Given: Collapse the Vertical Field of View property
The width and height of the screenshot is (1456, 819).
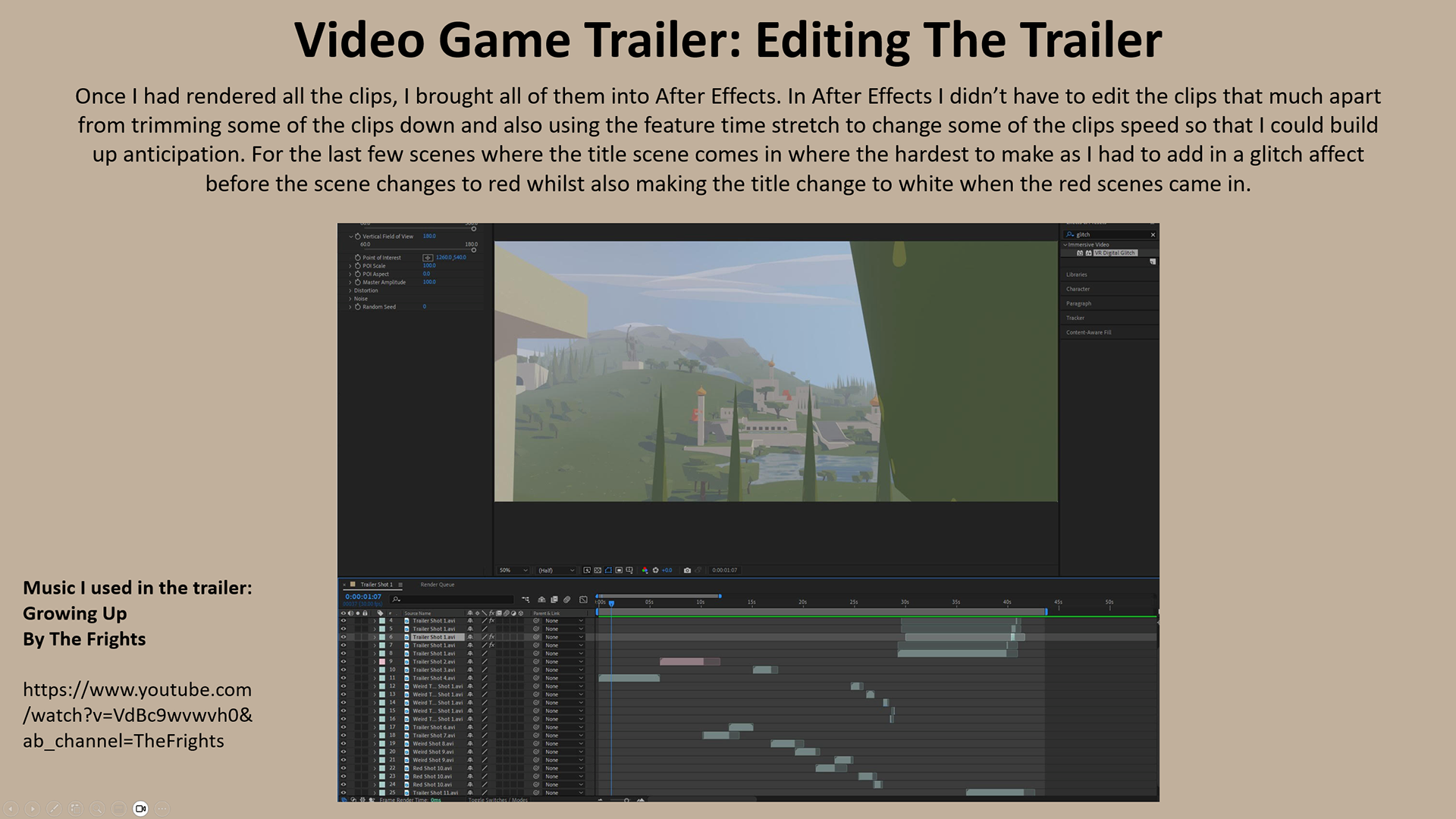Looking at the screenshot, I should click(351, 237).
